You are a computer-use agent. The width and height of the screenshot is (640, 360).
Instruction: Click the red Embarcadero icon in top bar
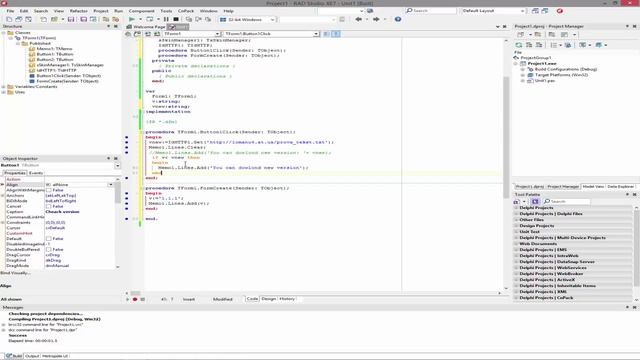pyautogui.click(x=560, y=11)
